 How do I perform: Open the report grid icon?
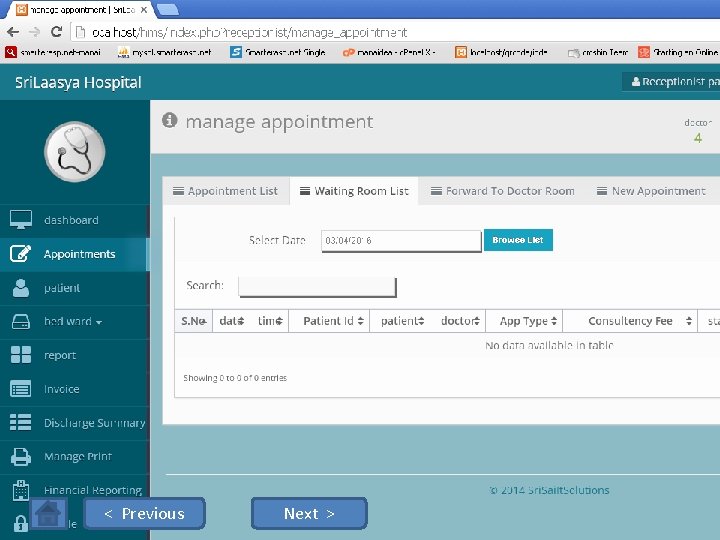(21, 355)
